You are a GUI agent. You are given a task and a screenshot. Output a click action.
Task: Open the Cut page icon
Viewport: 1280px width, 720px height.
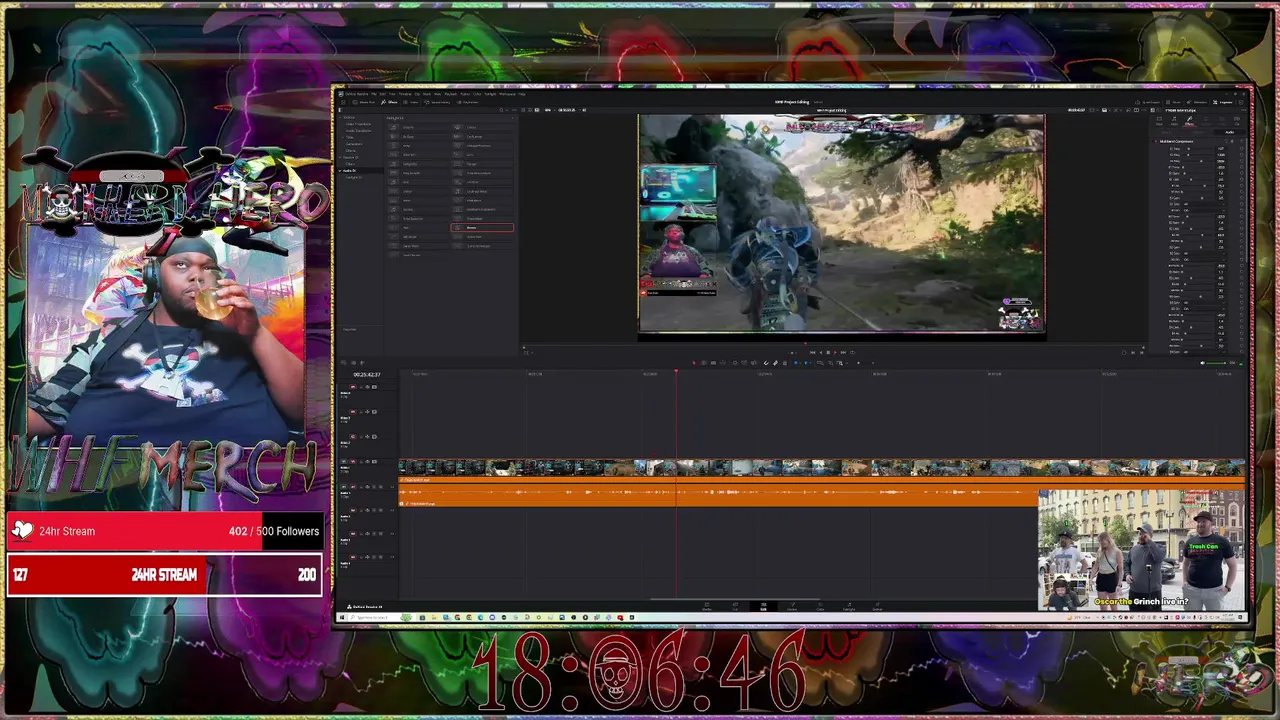click(x=735, y=606)
